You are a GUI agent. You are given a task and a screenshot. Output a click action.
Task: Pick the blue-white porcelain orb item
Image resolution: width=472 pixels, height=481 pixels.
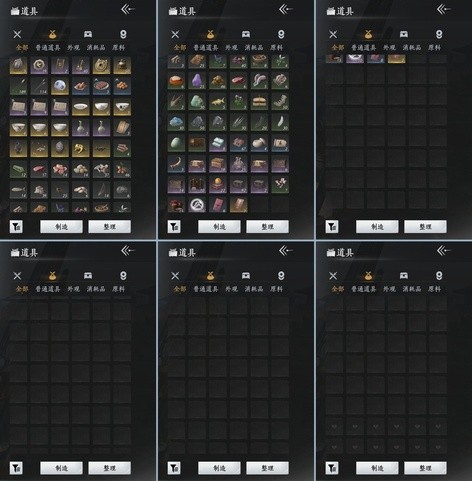click(60, 86)
